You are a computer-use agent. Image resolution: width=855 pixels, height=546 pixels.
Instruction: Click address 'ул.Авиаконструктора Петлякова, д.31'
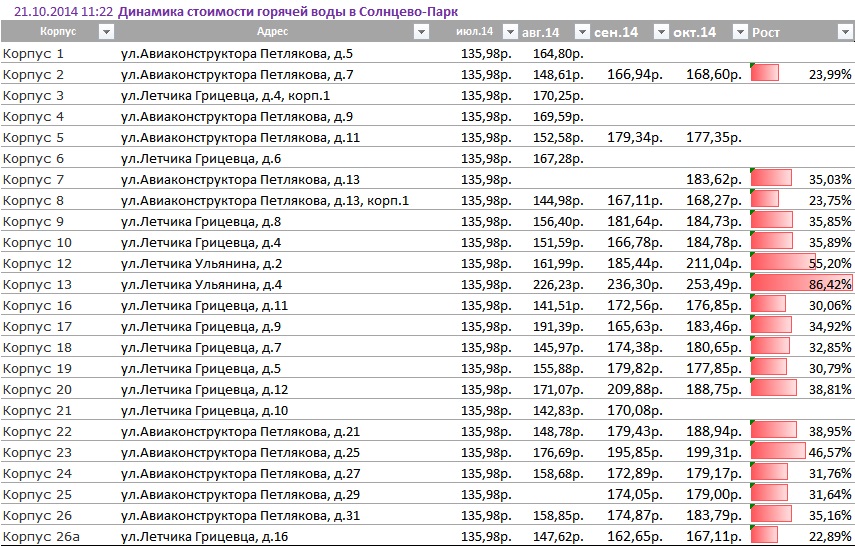tap(240, 515)
